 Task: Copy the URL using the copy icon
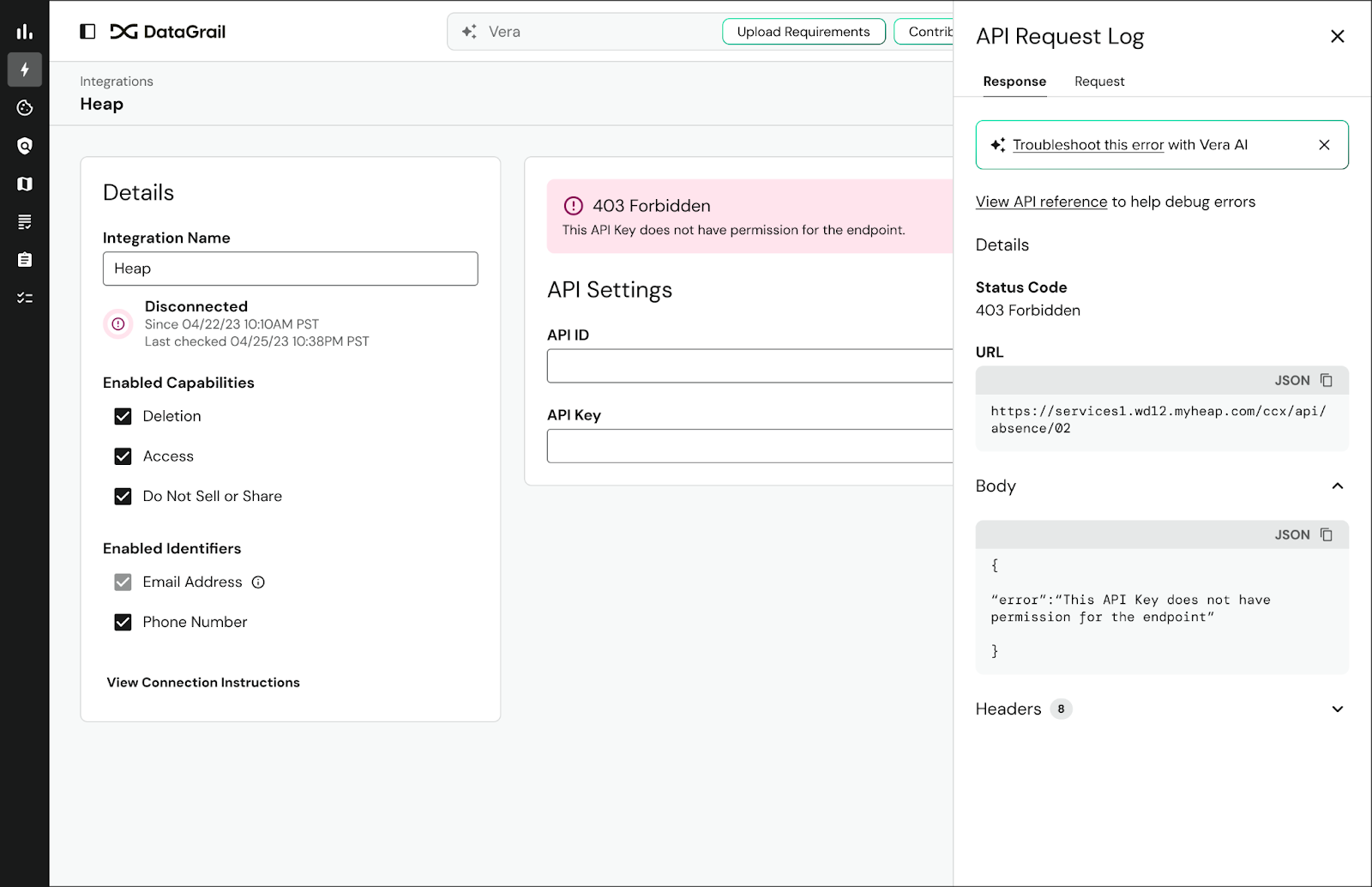(1326, 380)
